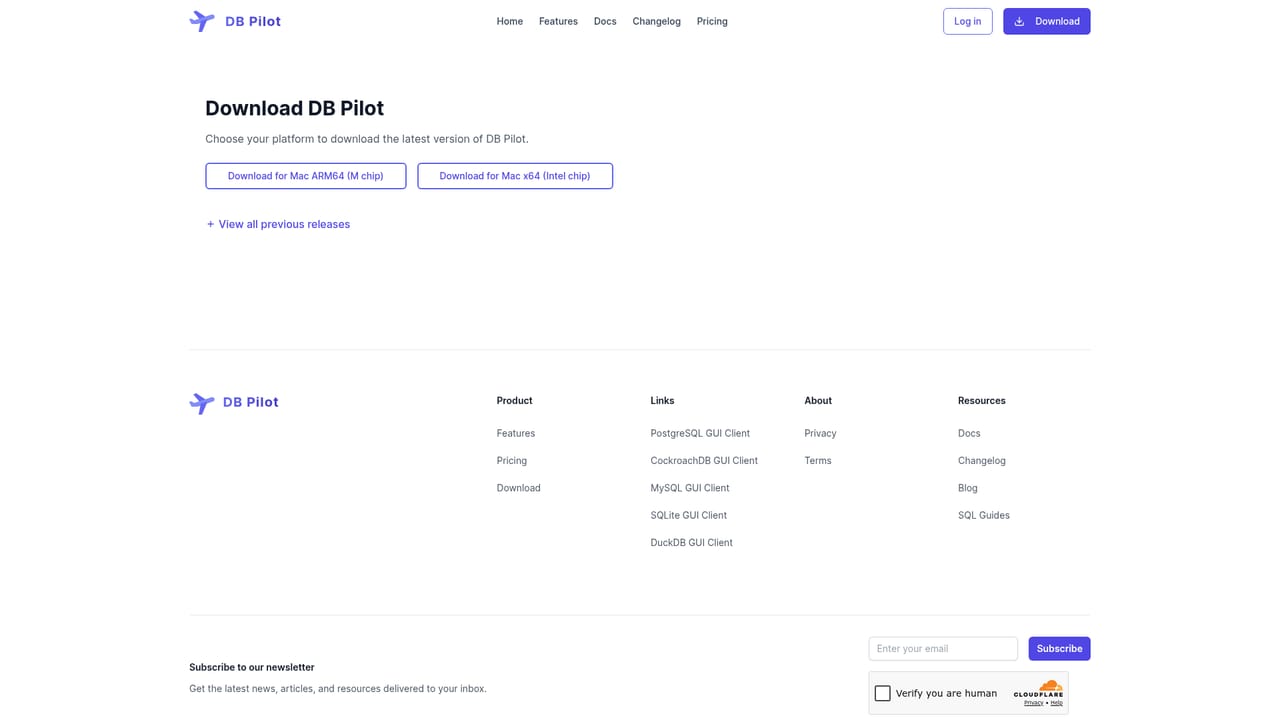Click the Cloudflare logo in the captcha widget

1038,688
